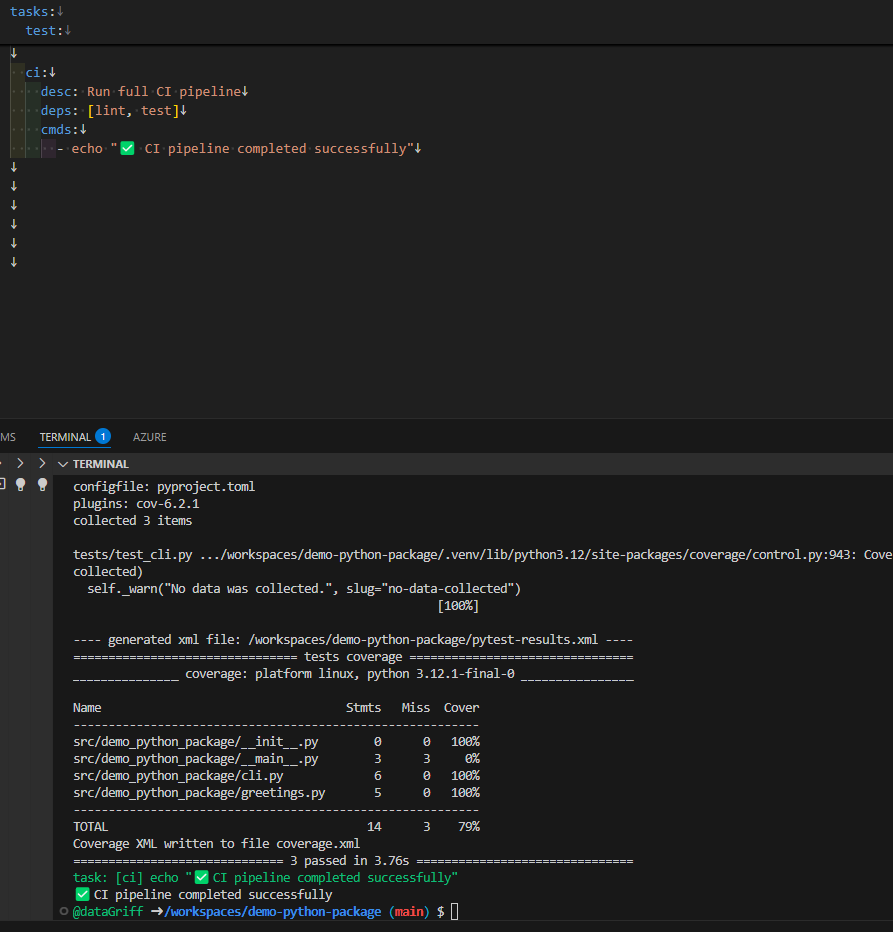Image resolution: width=893 pixels, height=932 pixels.
Task: Click src/demo_python_package/cli.py row
Action: [276, 776]
